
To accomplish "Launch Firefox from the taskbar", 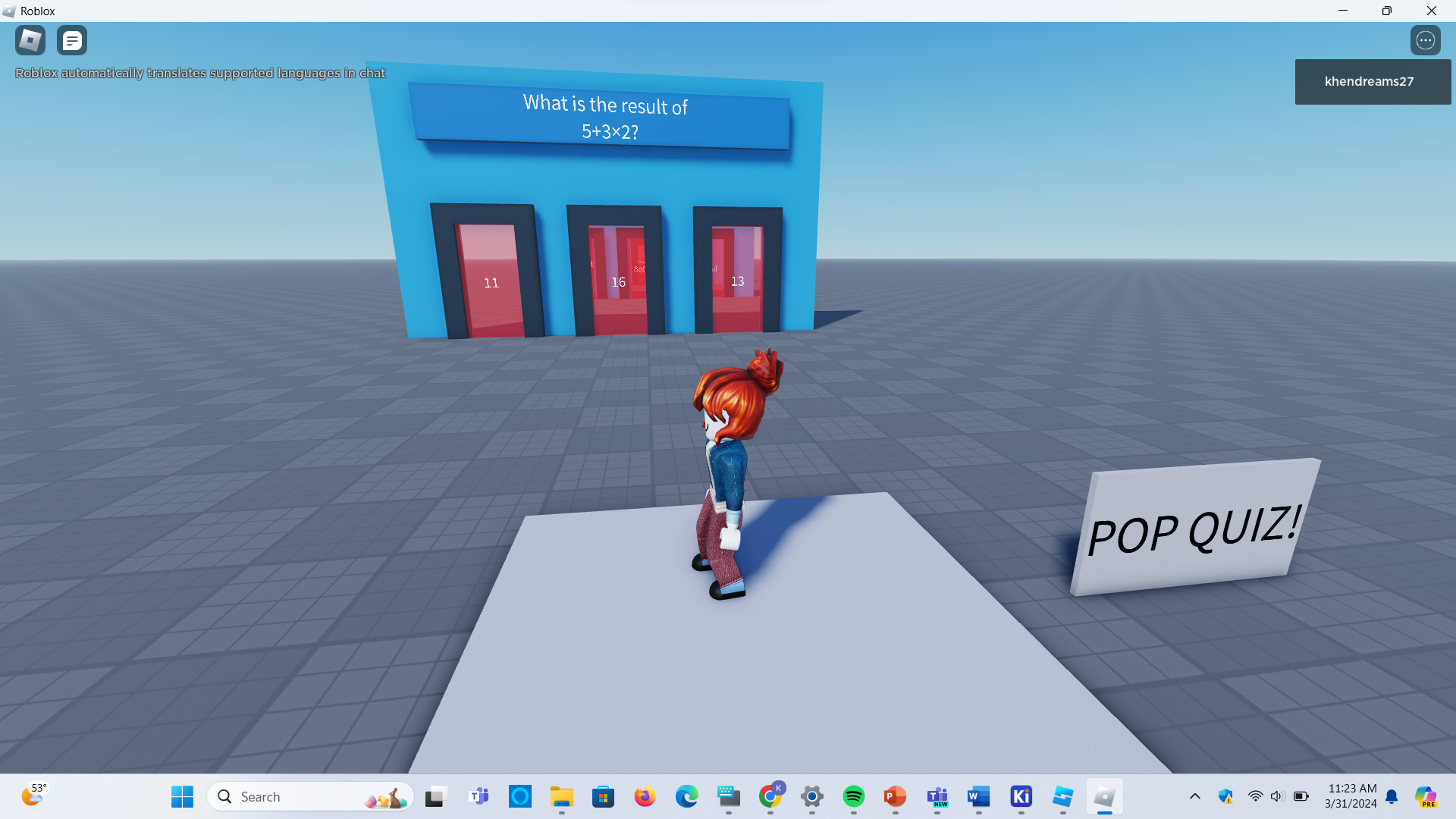I will coord(645,796).
